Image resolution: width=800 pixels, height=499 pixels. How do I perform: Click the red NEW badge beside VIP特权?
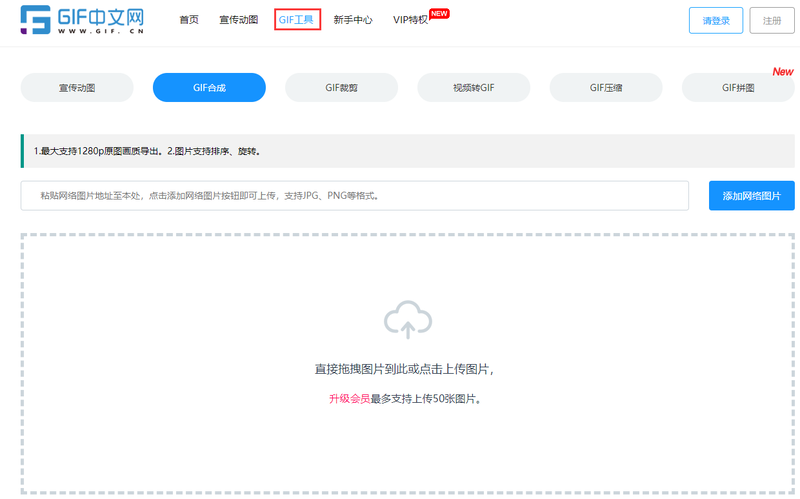tap(439, 13)
